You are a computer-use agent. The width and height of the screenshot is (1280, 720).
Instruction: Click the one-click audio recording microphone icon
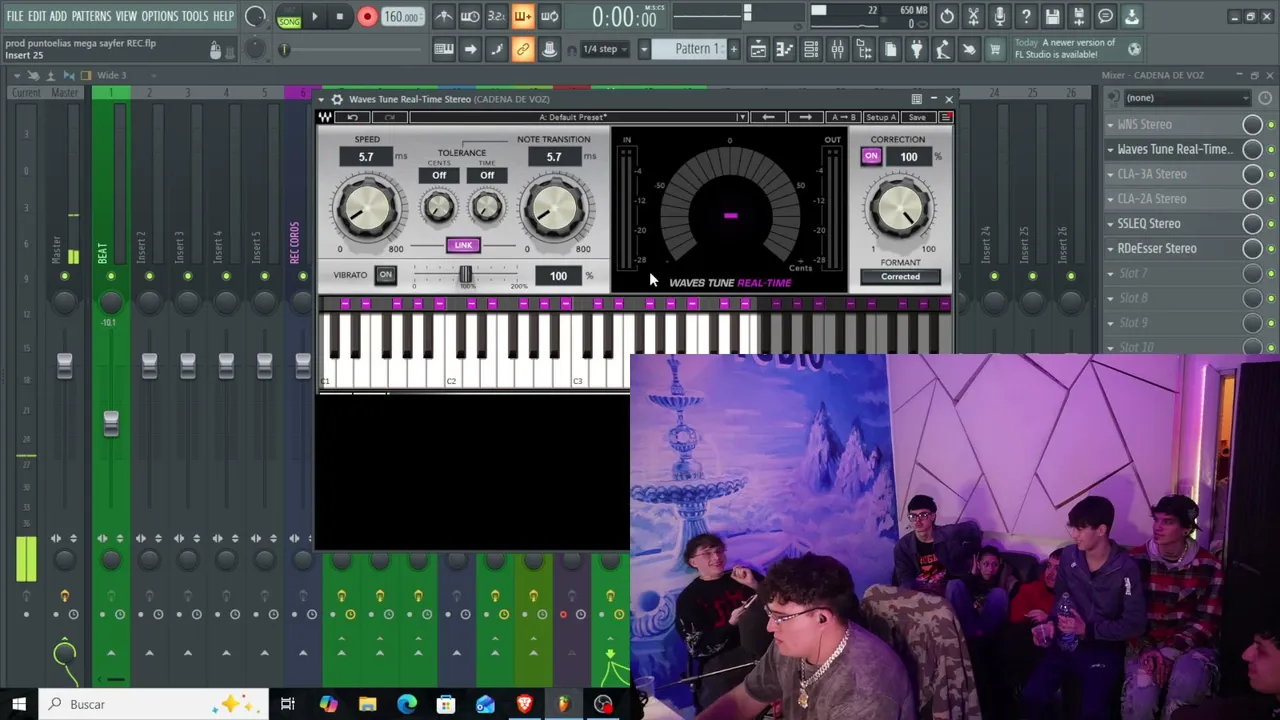[x=999, y=17]
